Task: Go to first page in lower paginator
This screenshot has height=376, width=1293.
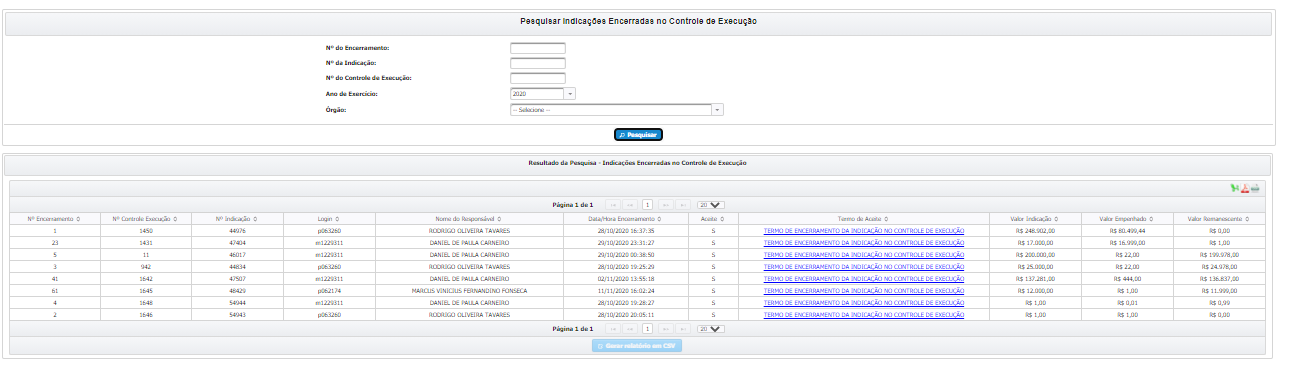Action: (613, 328)
